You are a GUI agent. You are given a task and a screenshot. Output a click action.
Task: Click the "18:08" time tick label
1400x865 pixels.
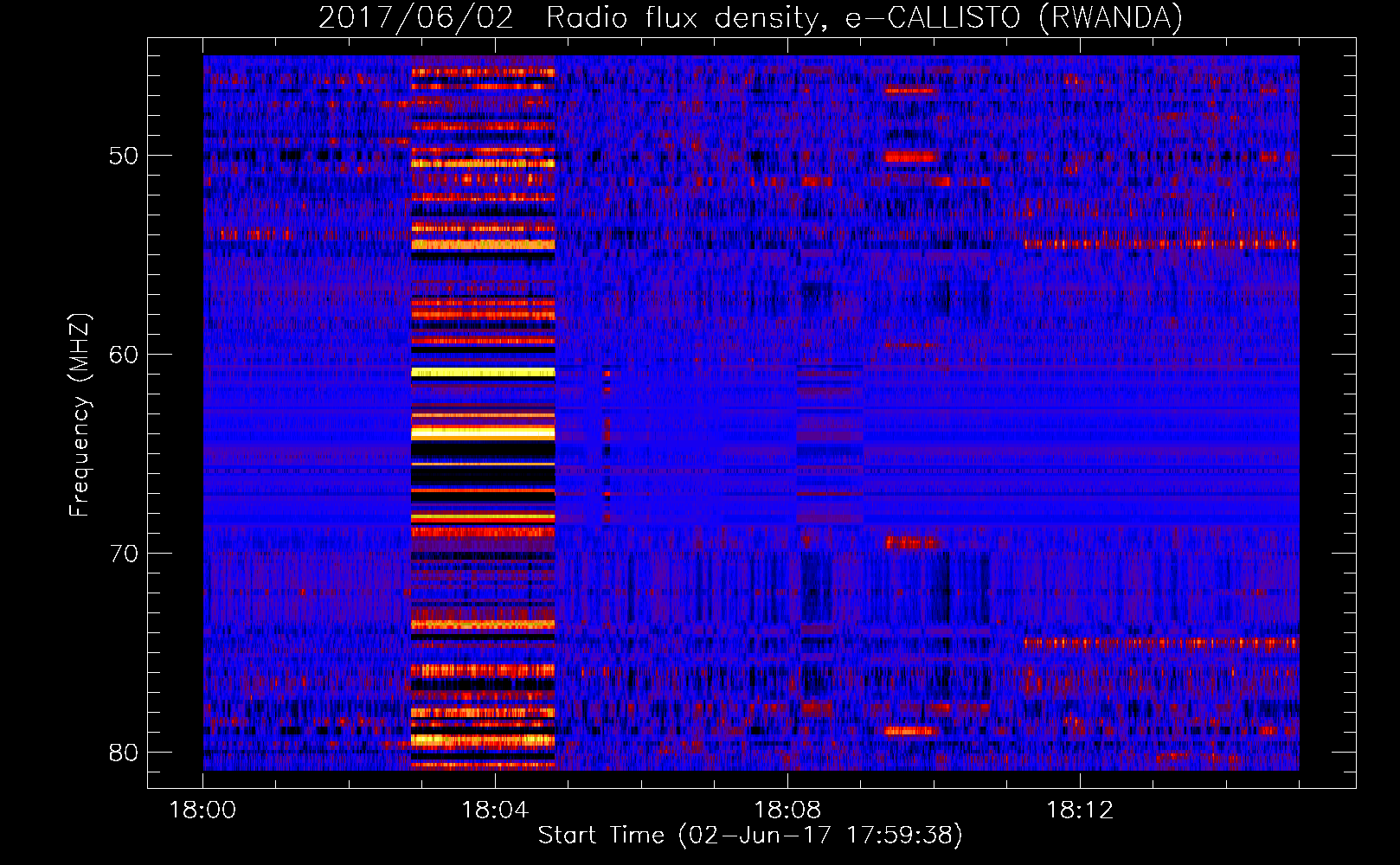coord(787,811)
